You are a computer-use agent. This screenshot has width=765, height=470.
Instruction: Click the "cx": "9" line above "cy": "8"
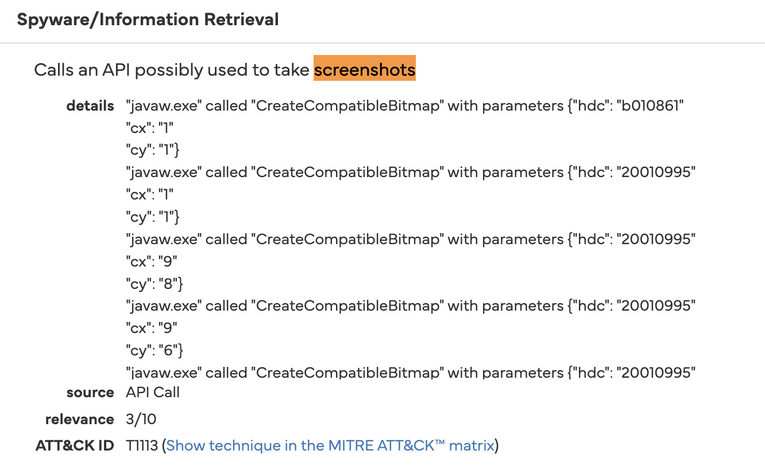pyautogui.click(x=152, y=261)
